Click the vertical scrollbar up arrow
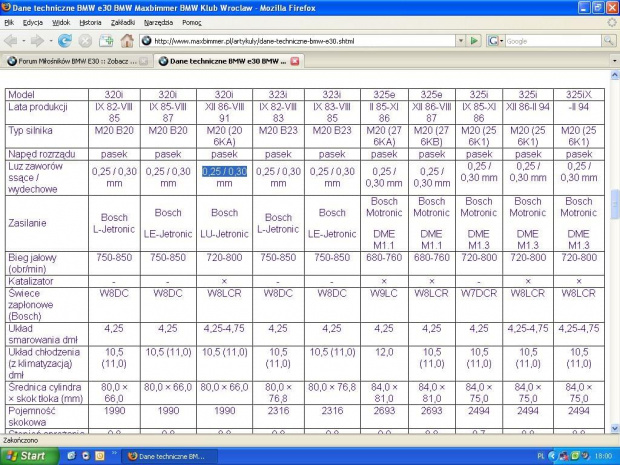 (615, 75)
